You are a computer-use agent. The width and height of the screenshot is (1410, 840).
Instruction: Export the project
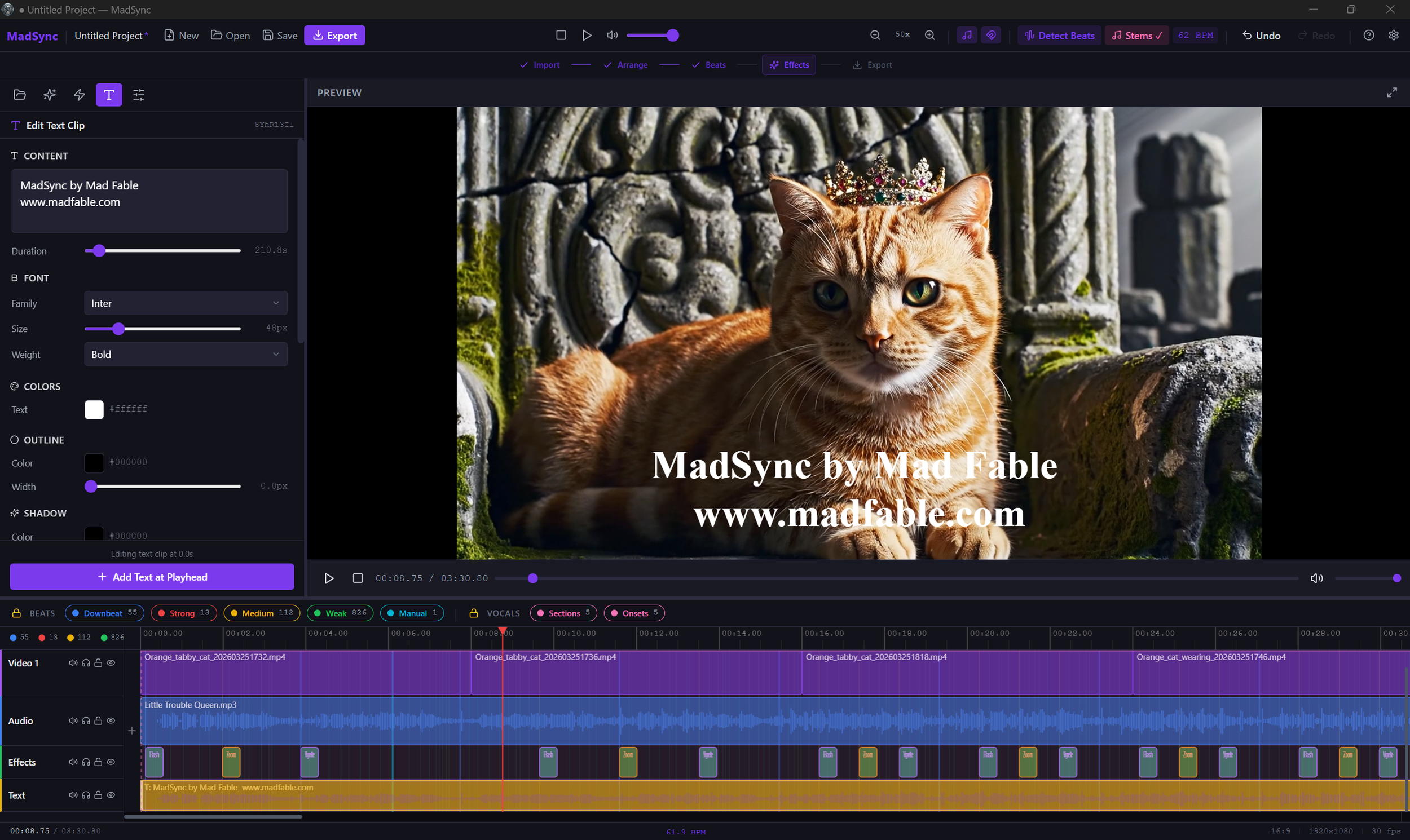pyautogui.click(x=334, y=35)
